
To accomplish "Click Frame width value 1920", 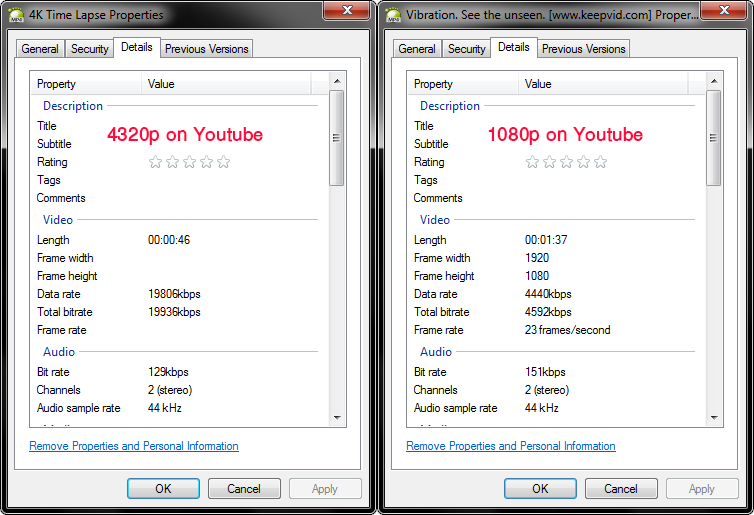I will (x=537, y=258).
